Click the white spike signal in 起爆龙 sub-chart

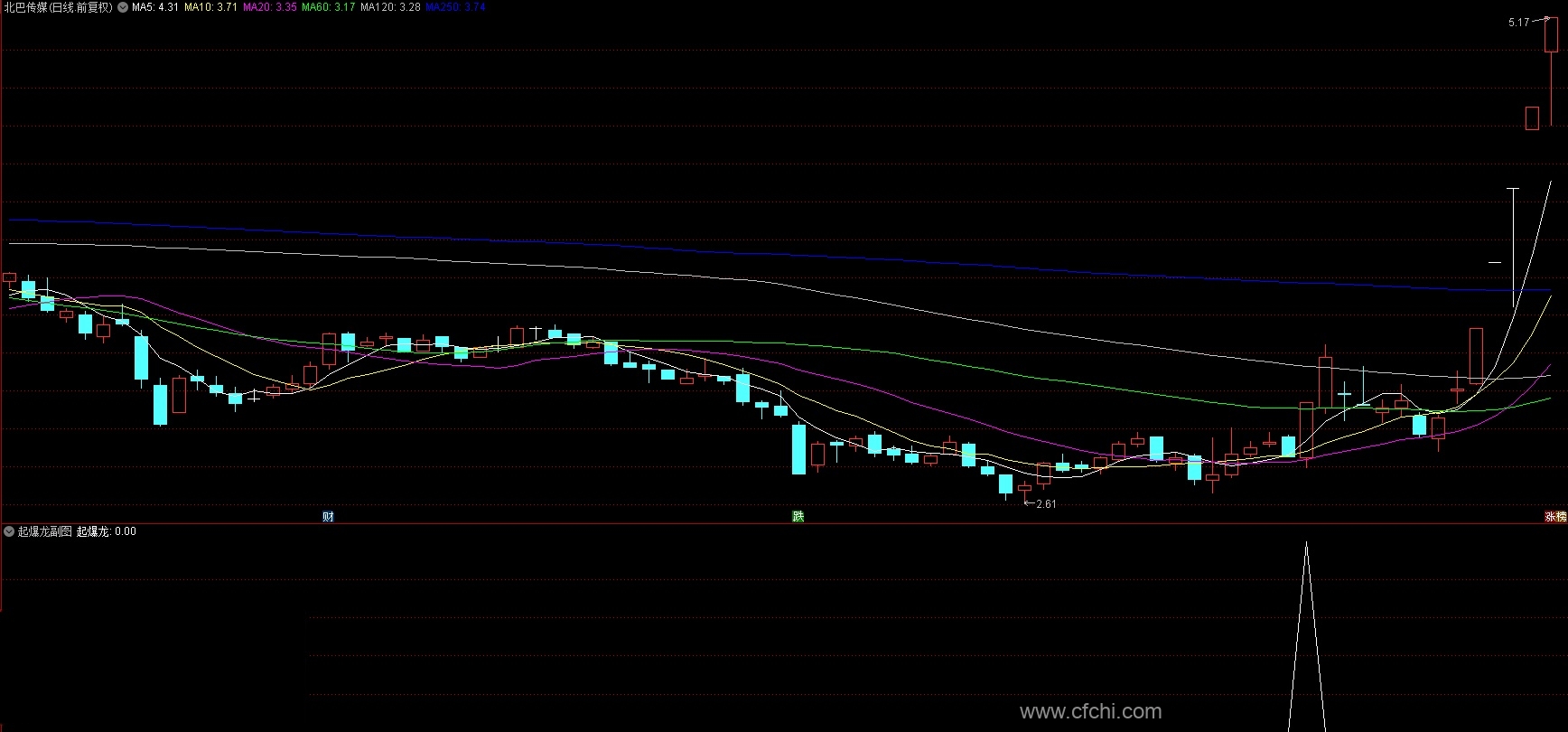(1306, 636)
